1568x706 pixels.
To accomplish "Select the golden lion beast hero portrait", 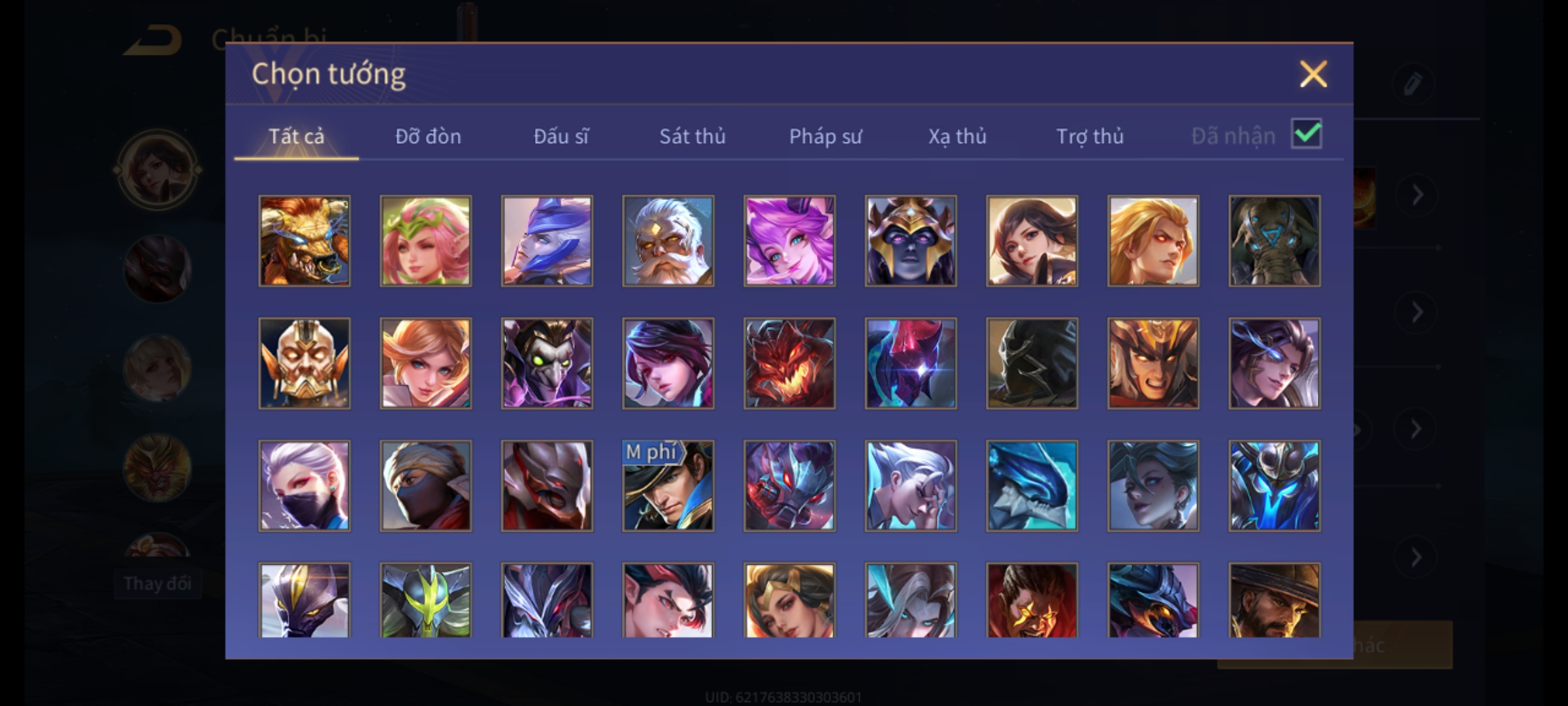I will [x=304, y=241].
